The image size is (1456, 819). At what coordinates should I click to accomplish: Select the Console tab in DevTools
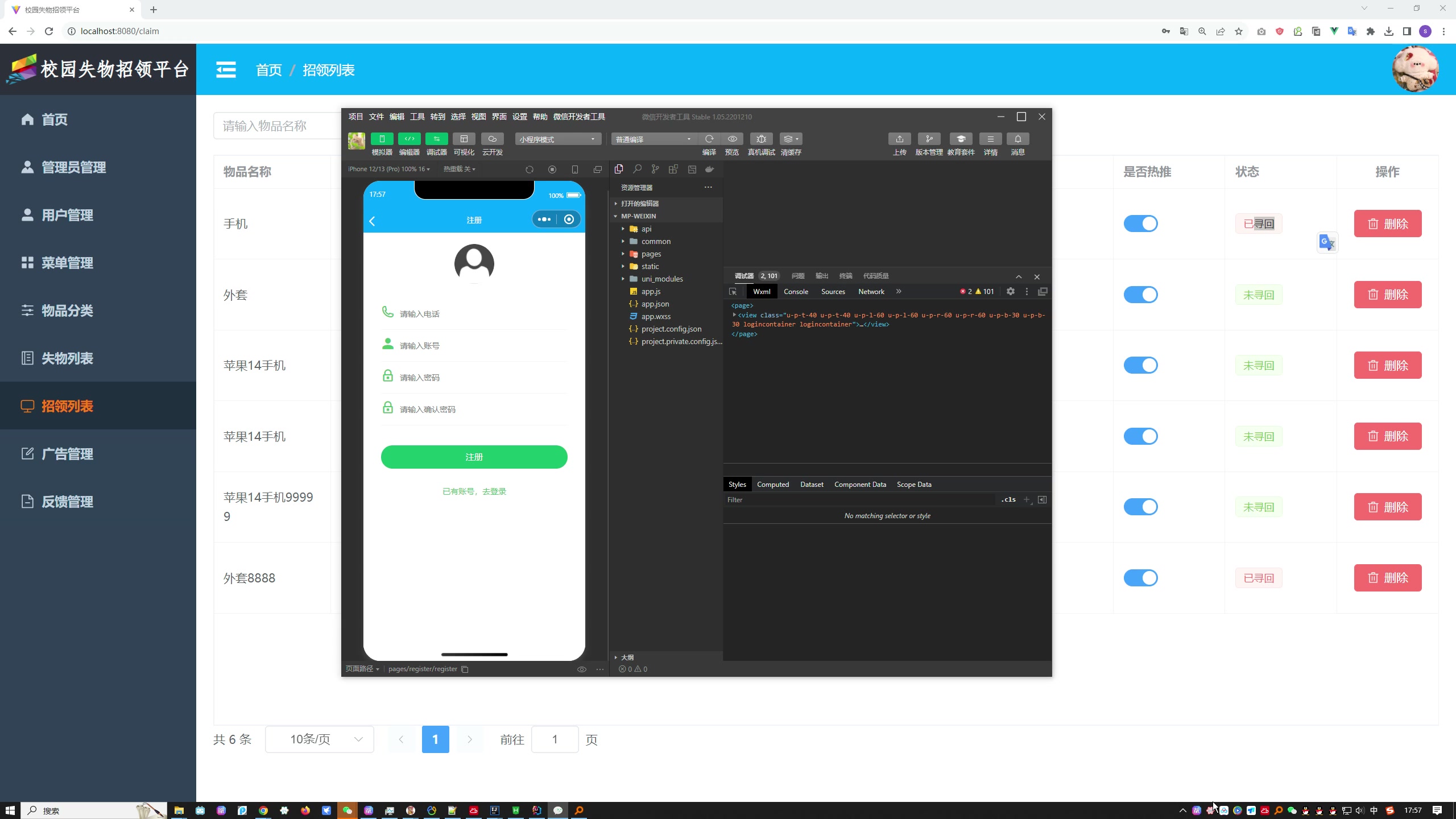(796, 291)
